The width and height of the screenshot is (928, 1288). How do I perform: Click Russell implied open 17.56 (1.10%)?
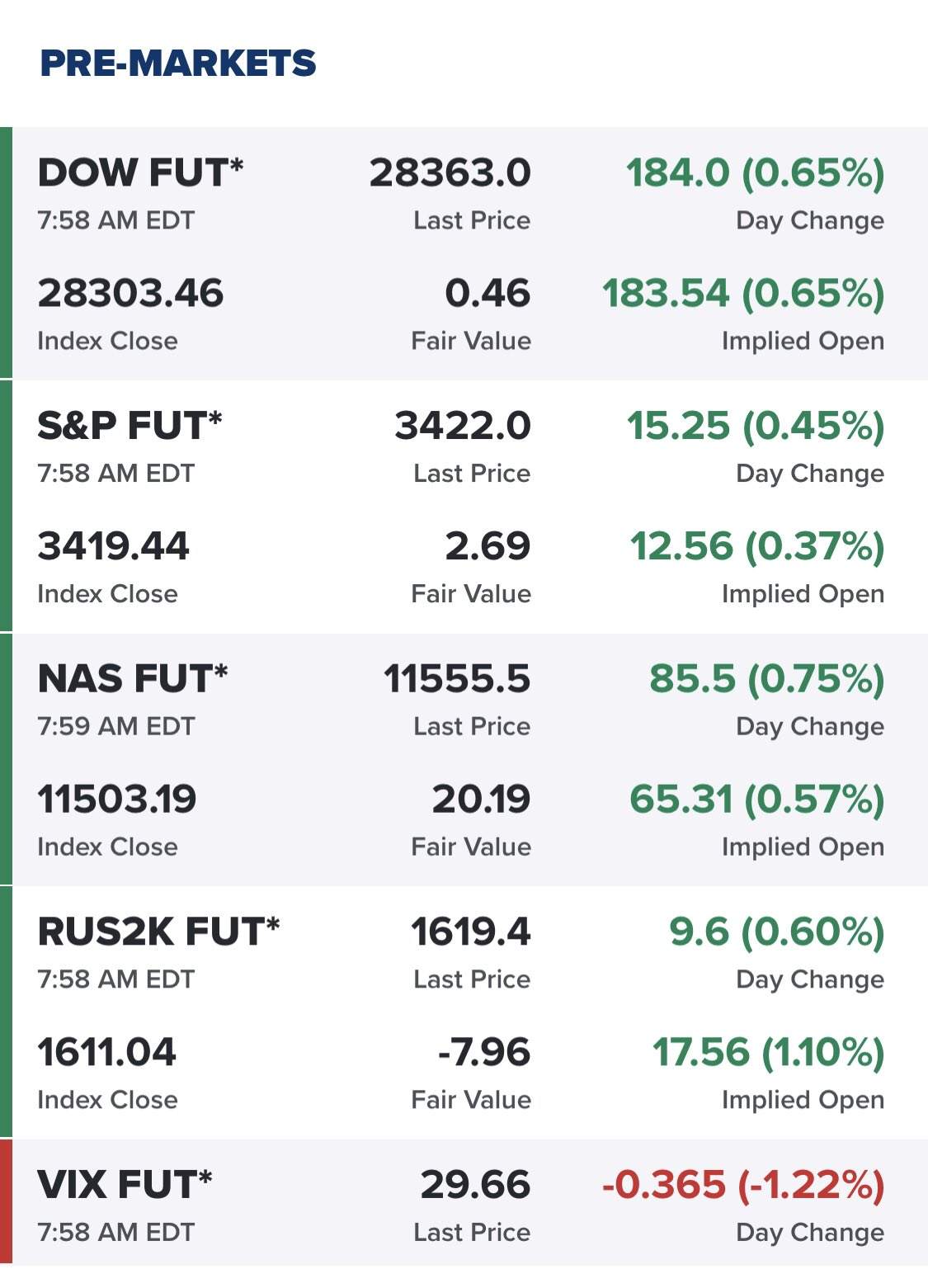point(769,1053)
